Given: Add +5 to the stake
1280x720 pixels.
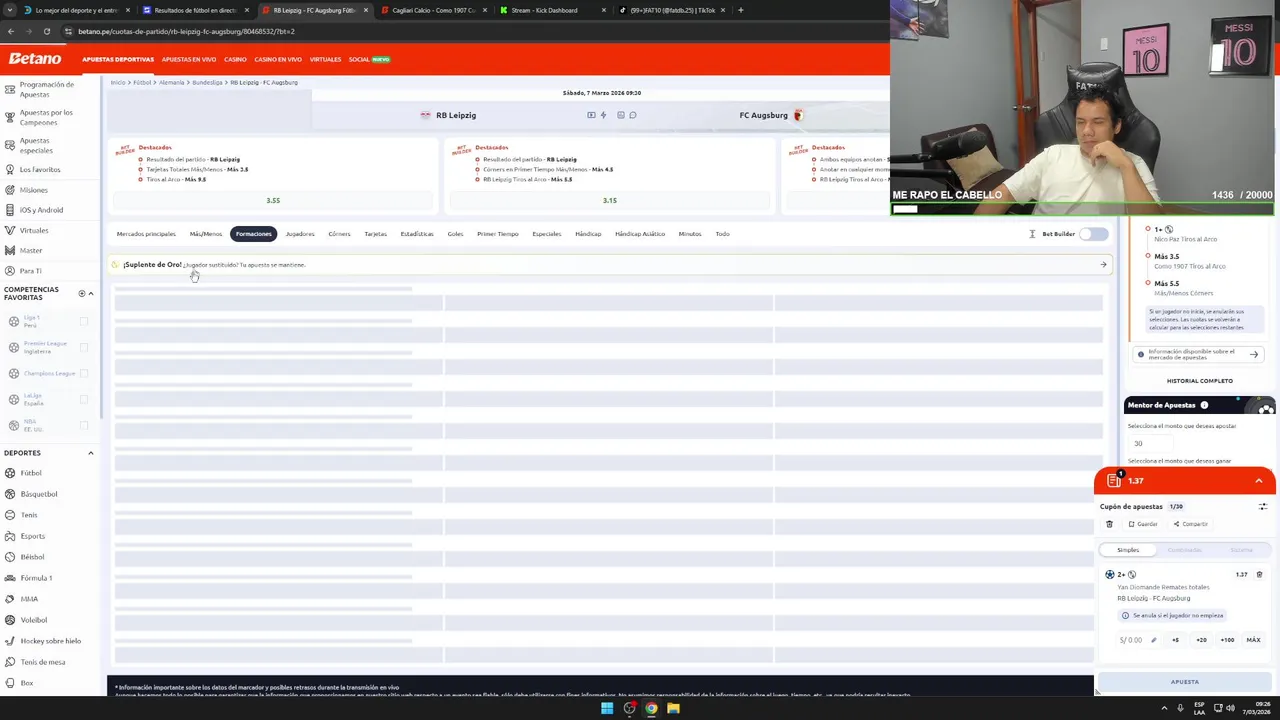Looking at the screenshot, I should [1175, 640].
